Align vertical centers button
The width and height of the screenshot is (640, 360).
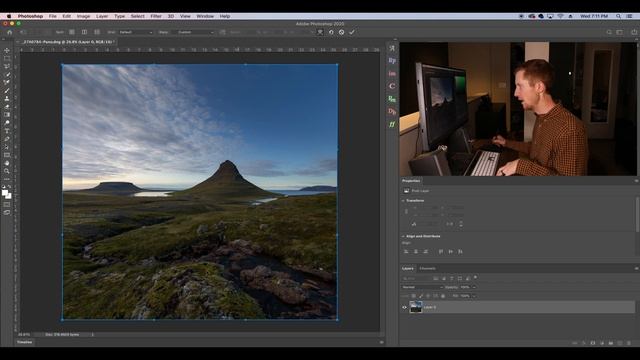[x=451, y=252]
